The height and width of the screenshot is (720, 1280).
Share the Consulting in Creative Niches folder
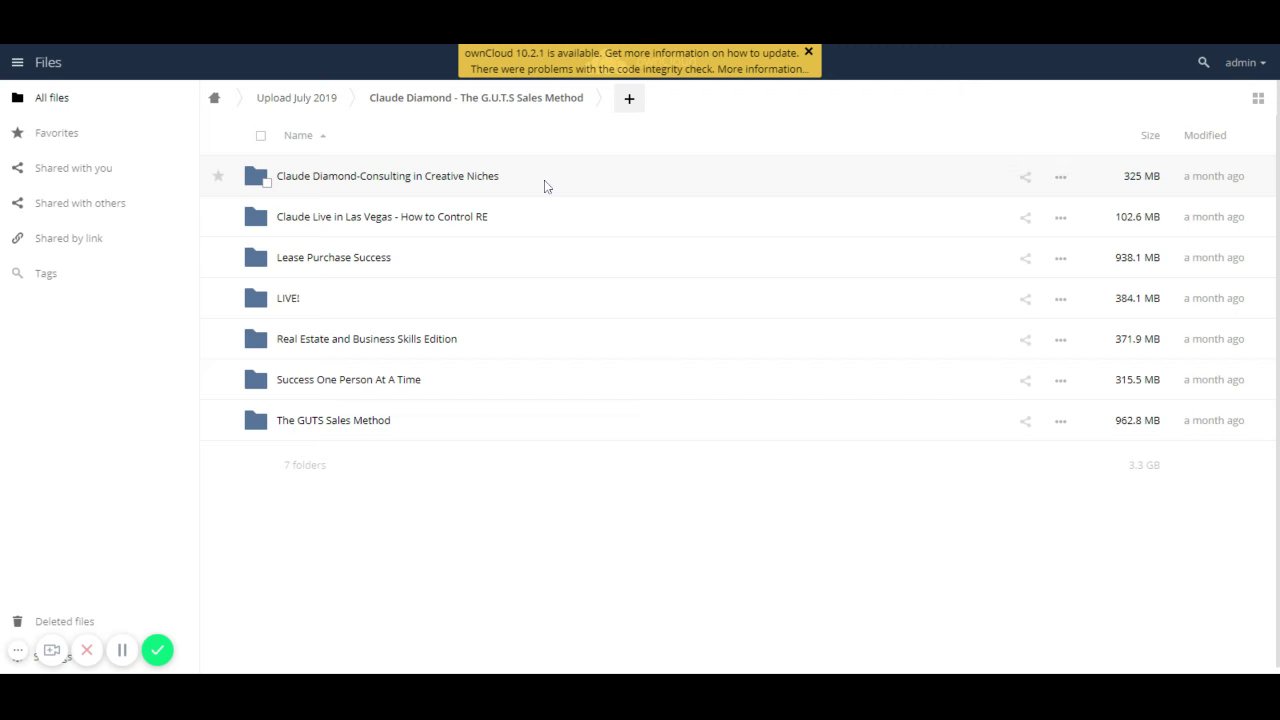1025,177
